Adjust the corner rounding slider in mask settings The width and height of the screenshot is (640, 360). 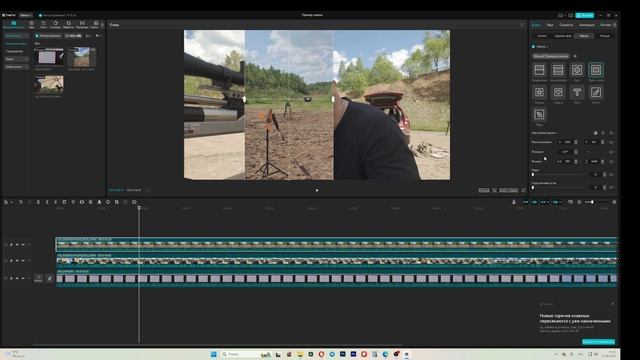(558, 188)
